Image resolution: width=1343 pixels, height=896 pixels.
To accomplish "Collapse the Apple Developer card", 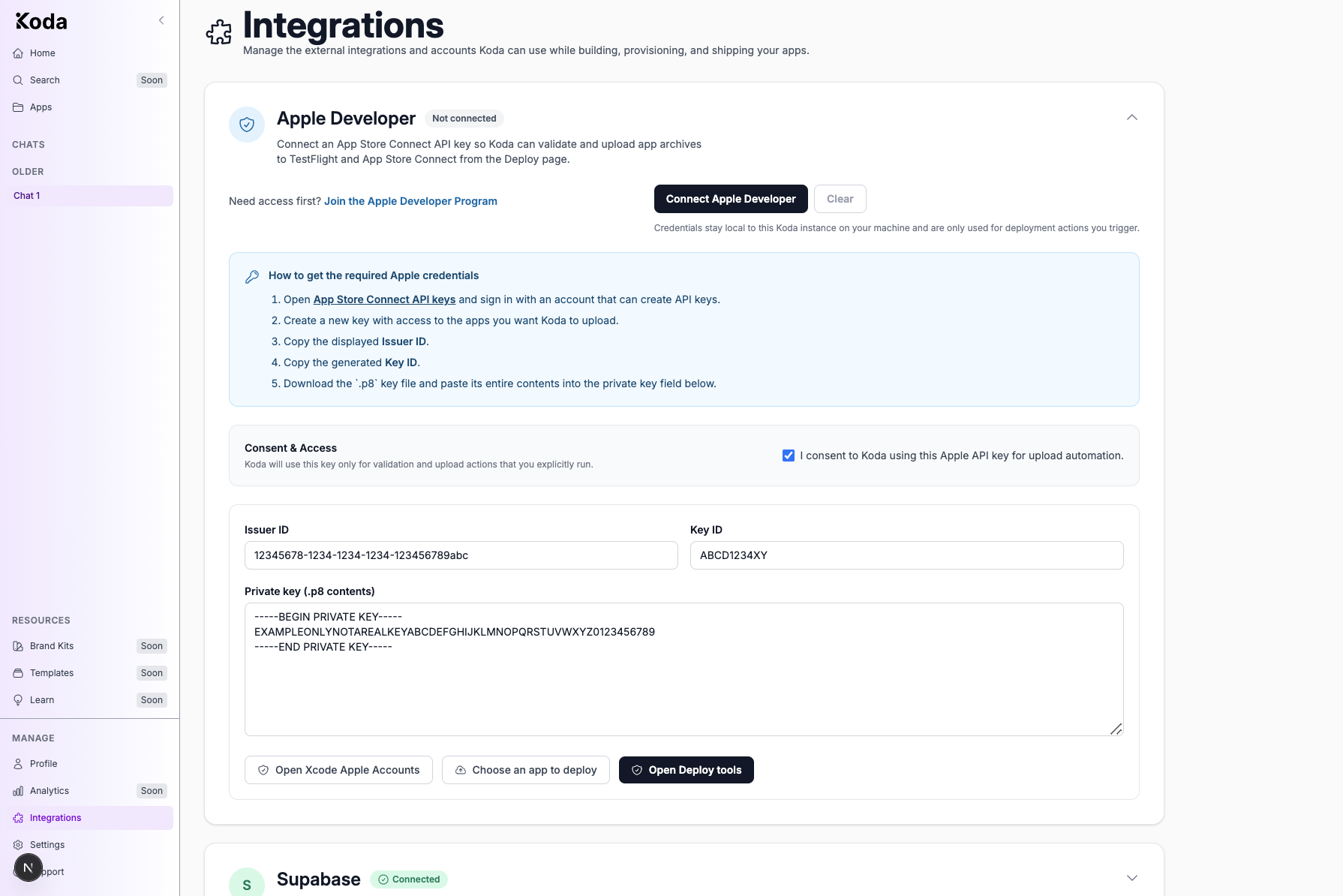I will click(x=1132, y=117).
